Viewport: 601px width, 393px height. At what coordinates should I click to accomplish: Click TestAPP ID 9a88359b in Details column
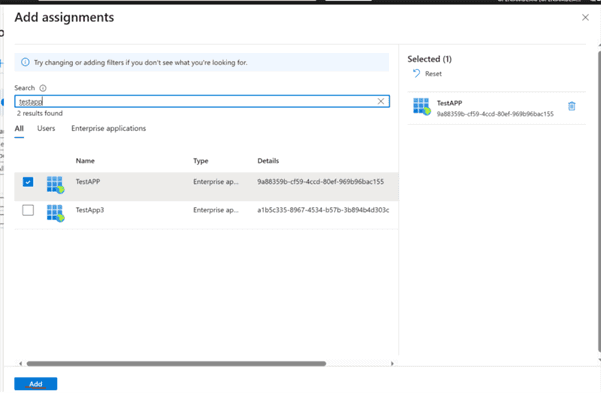click(x=320, y=182)
